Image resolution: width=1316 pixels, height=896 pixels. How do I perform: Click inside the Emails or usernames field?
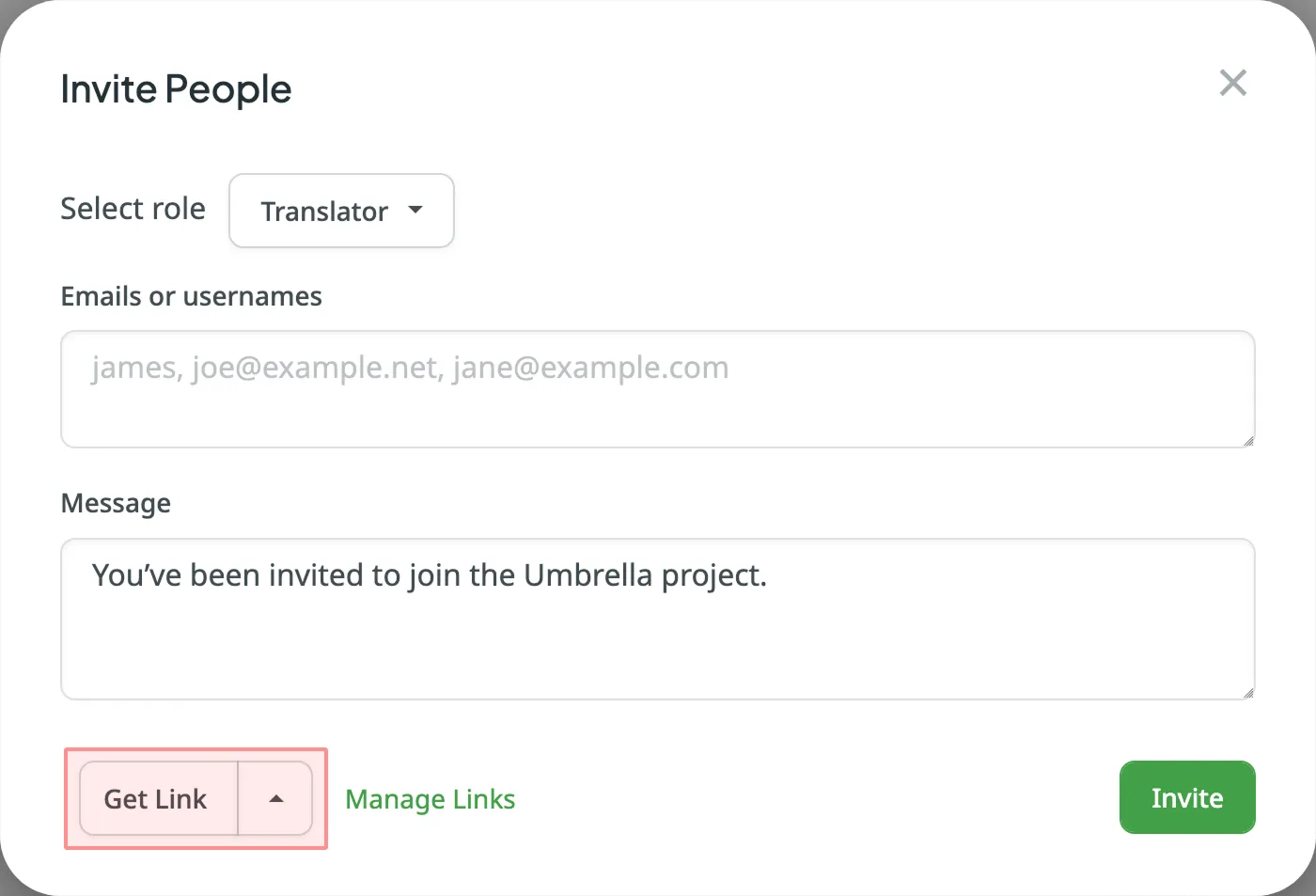coord(656,388)
